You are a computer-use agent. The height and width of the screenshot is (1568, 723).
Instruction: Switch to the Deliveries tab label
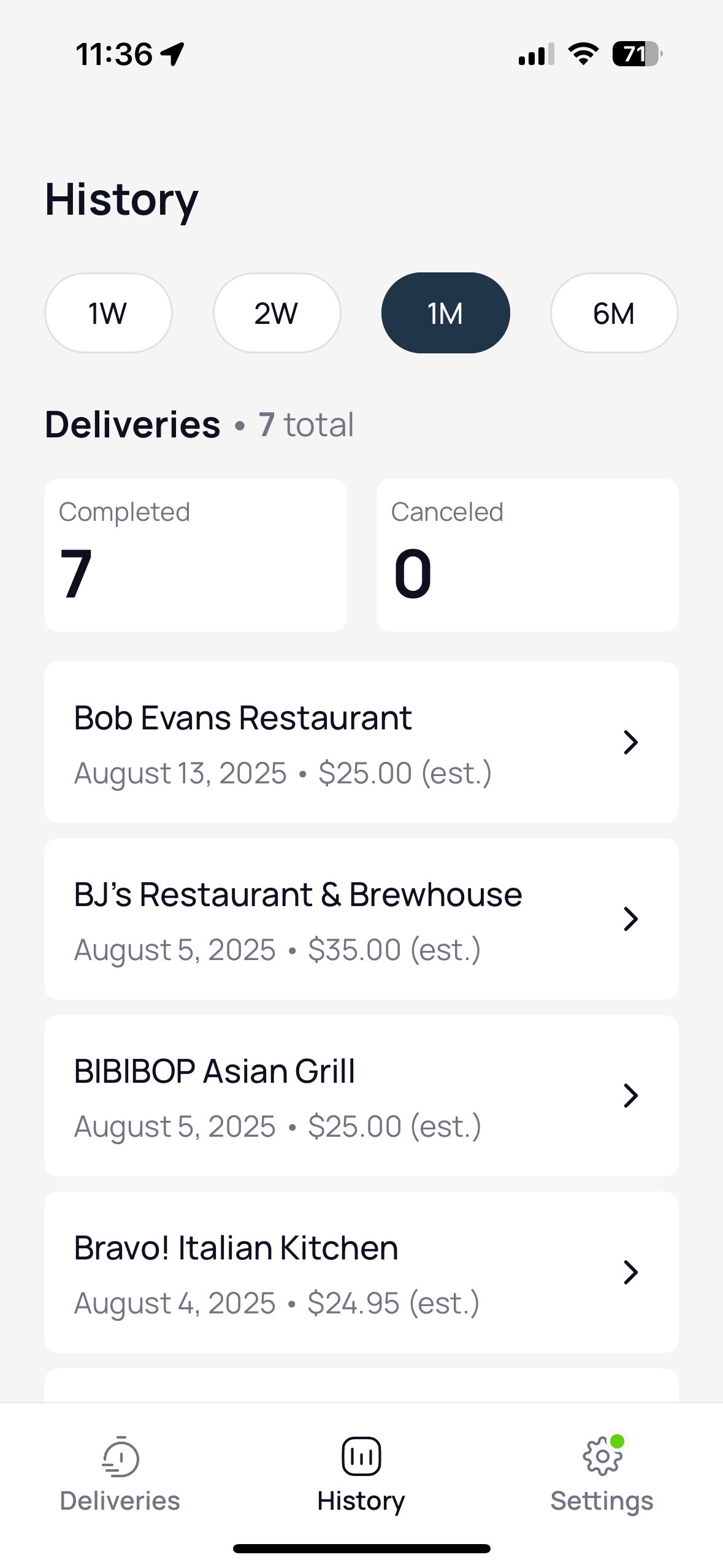coord(120,1501)
